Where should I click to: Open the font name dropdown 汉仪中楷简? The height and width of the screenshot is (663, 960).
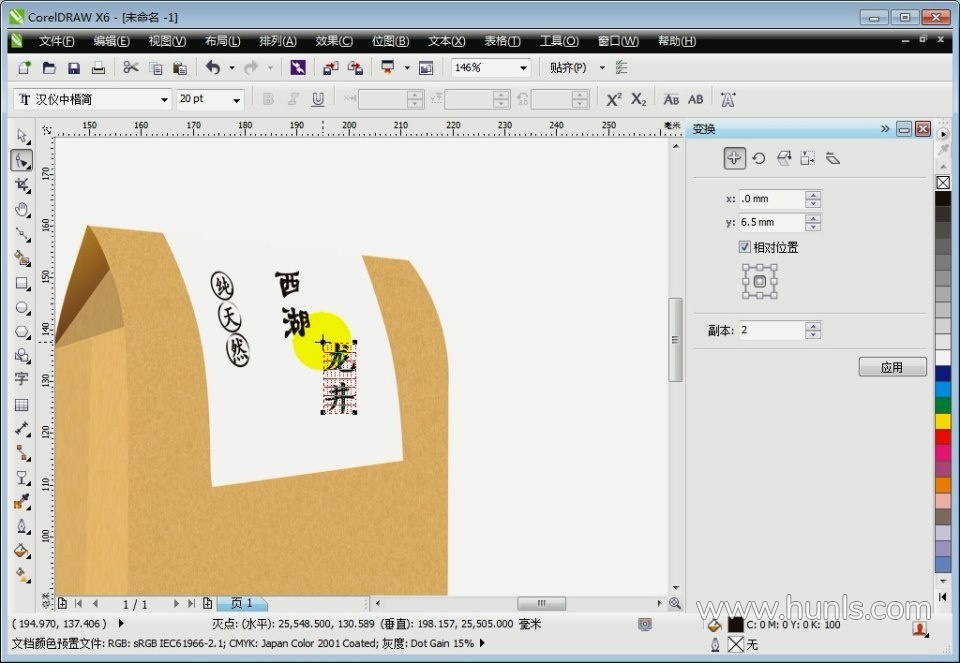tap(164, 100)
